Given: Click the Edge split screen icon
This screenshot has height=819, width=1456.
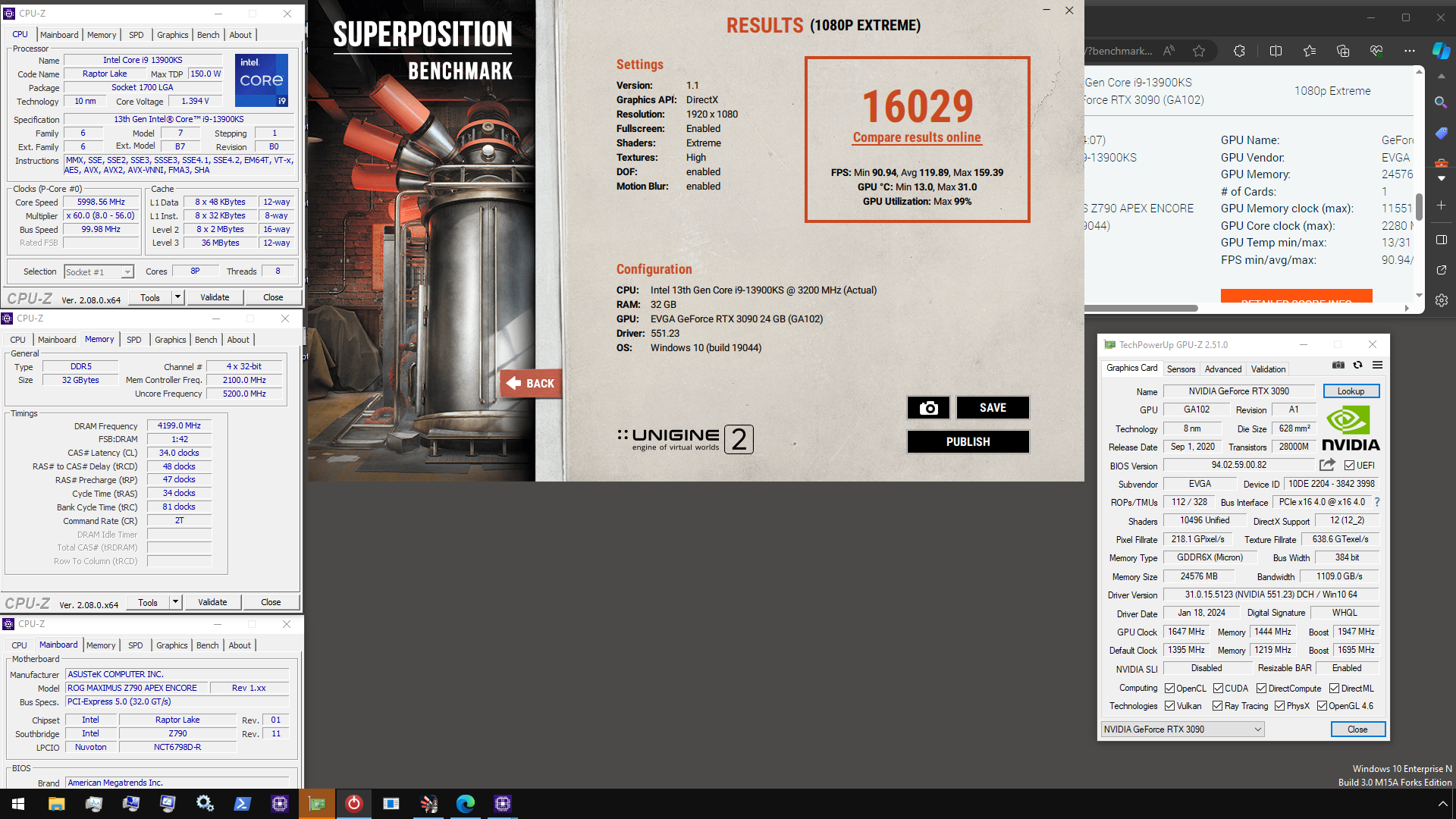Looking at the screenshot, I should click(1276, 51).
